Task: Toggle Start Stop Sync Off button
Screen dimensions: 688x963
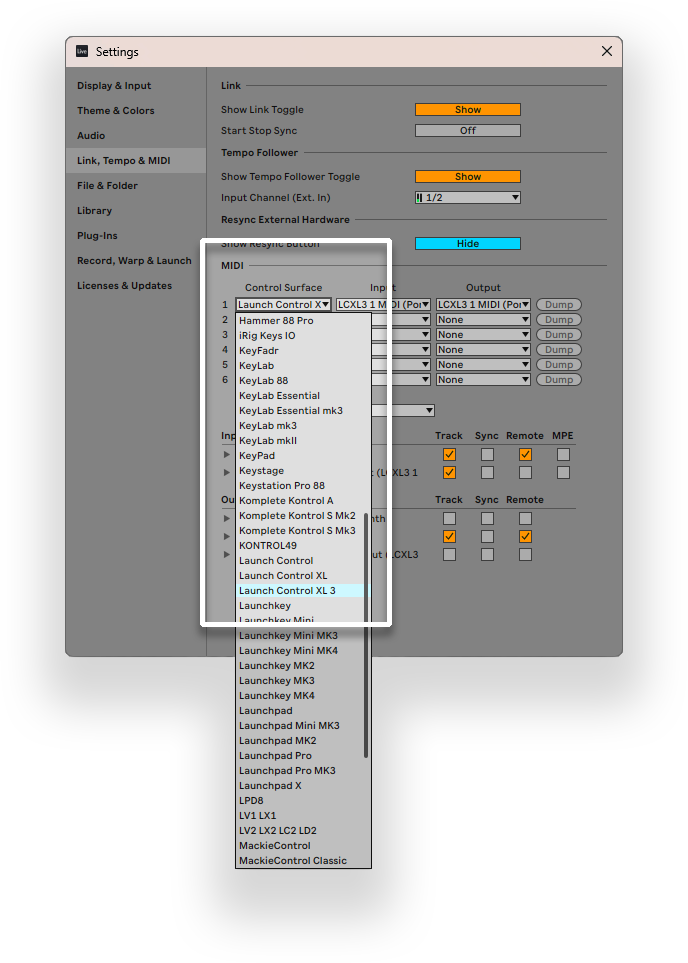Action: [467, 130]
